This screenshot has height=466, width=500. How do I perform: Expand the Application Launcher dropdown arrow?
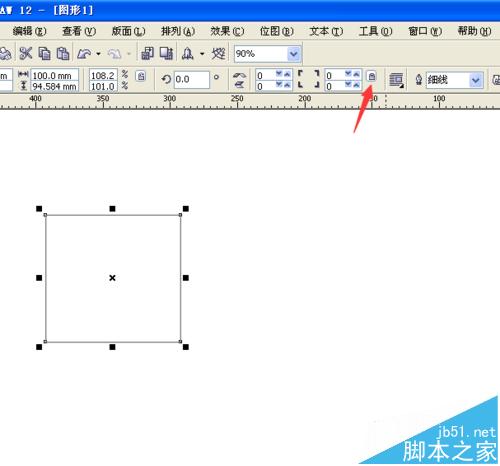[x=202, y=54]
